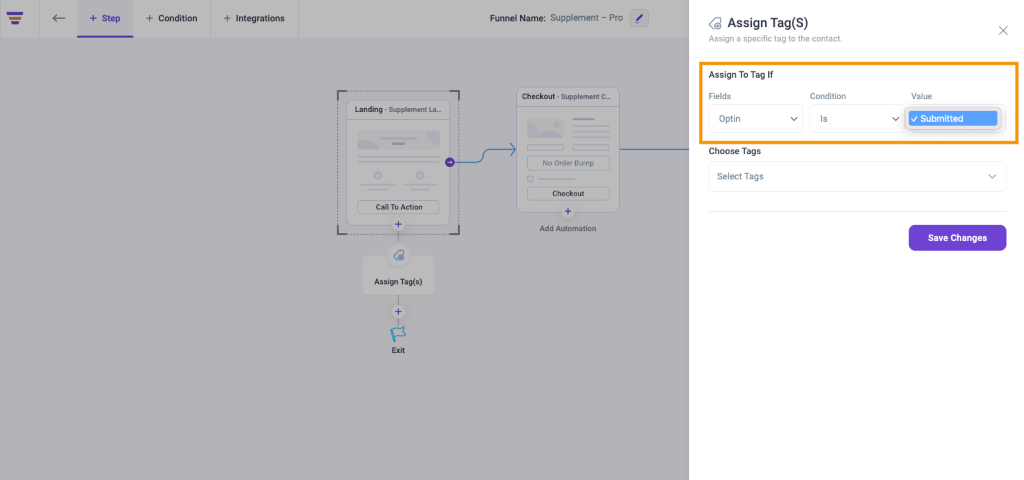Open the Condition tab

172,18
